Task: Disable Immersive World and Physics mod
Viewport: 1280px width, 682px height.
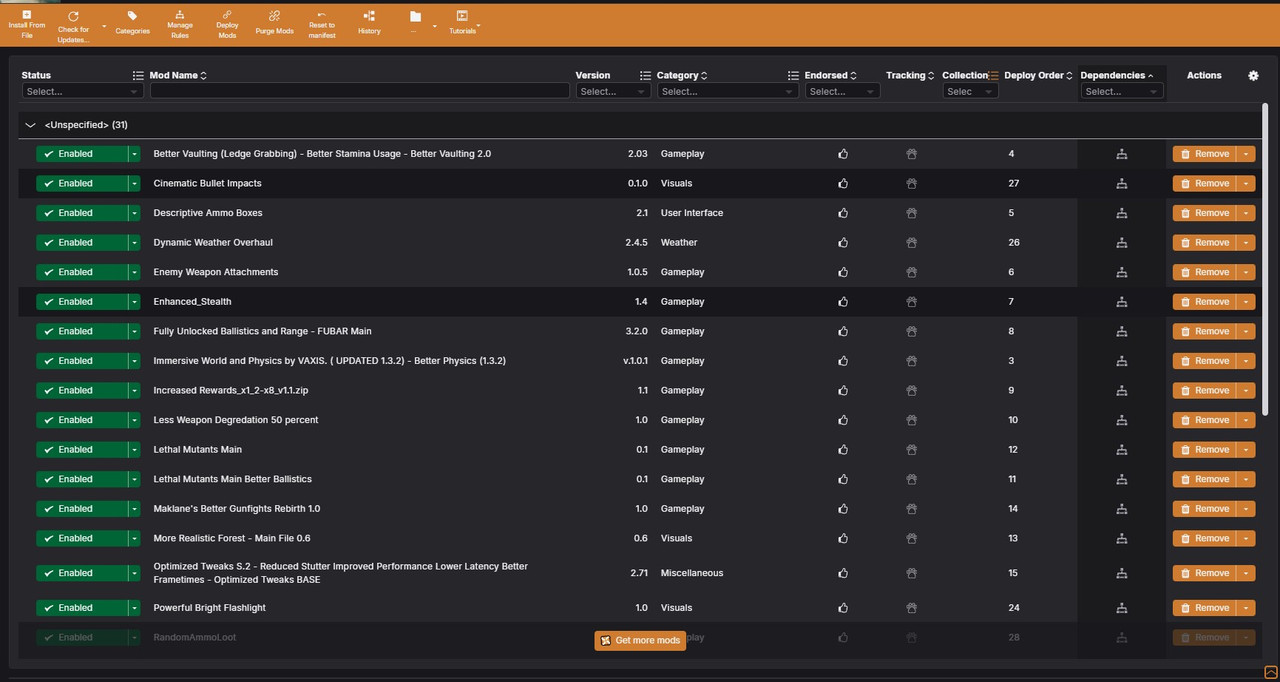Action: (81, 361)
